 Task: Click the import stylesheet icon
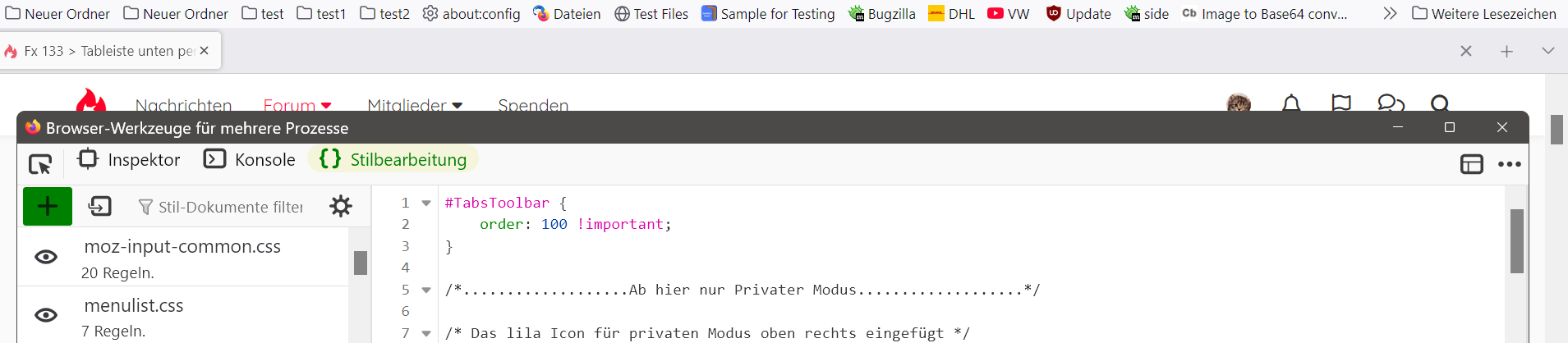coord(100,206)
